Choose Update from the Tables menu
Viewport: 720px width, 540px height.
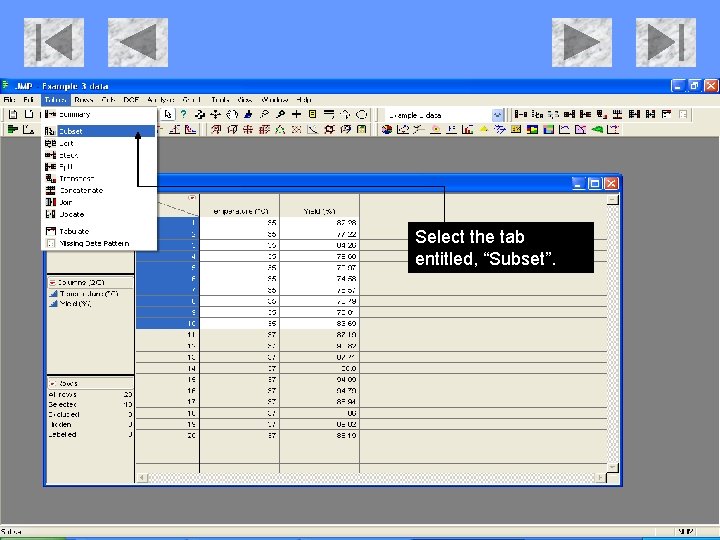[99, 214]
